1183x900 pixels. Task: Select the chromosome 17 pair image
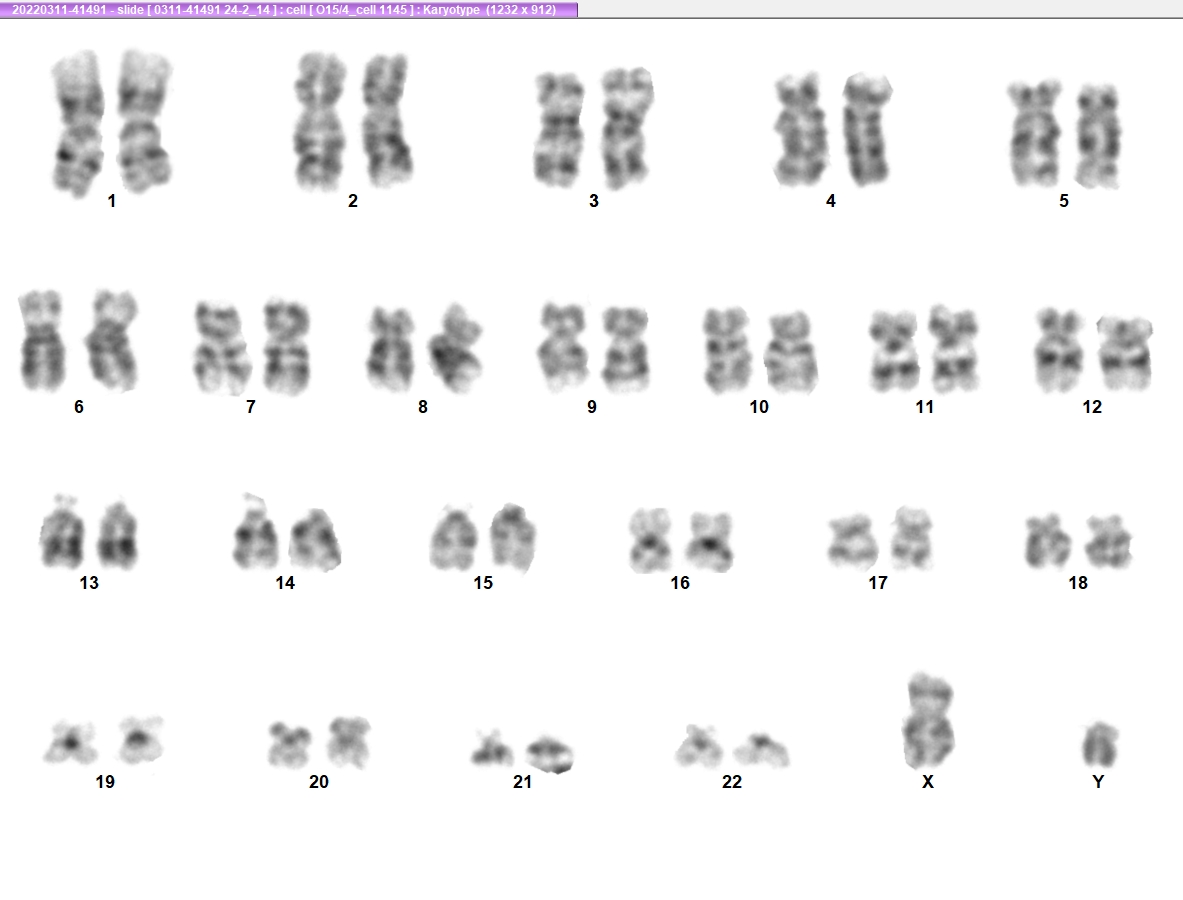click(880, 538)
